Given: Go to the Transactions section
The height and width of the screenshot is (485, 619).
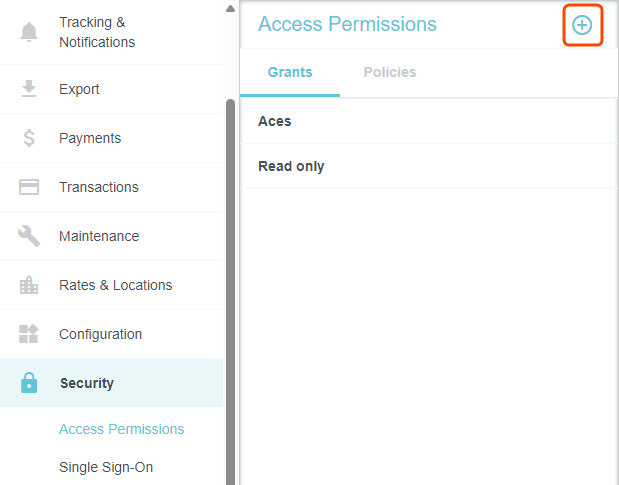Looking at the screenshot, I should [99, 187].
